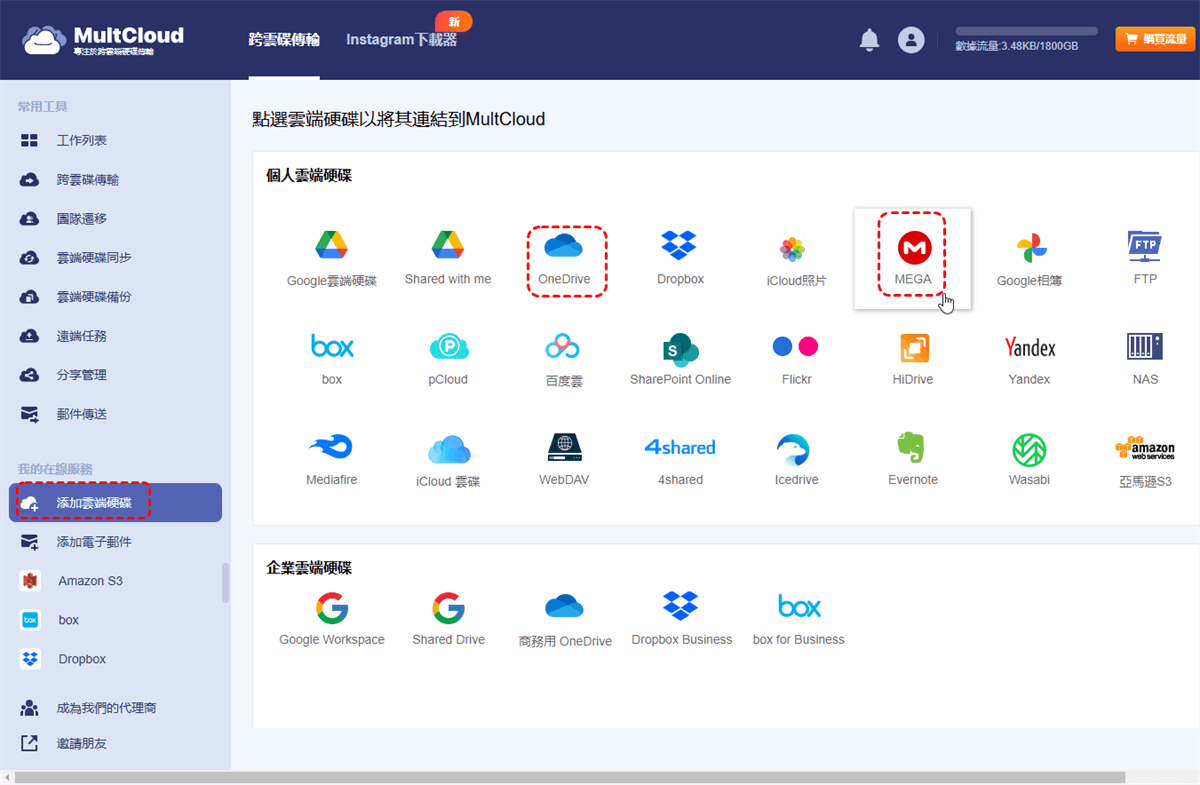Pick the 百度雲 icon

click(x=563, y=347)
